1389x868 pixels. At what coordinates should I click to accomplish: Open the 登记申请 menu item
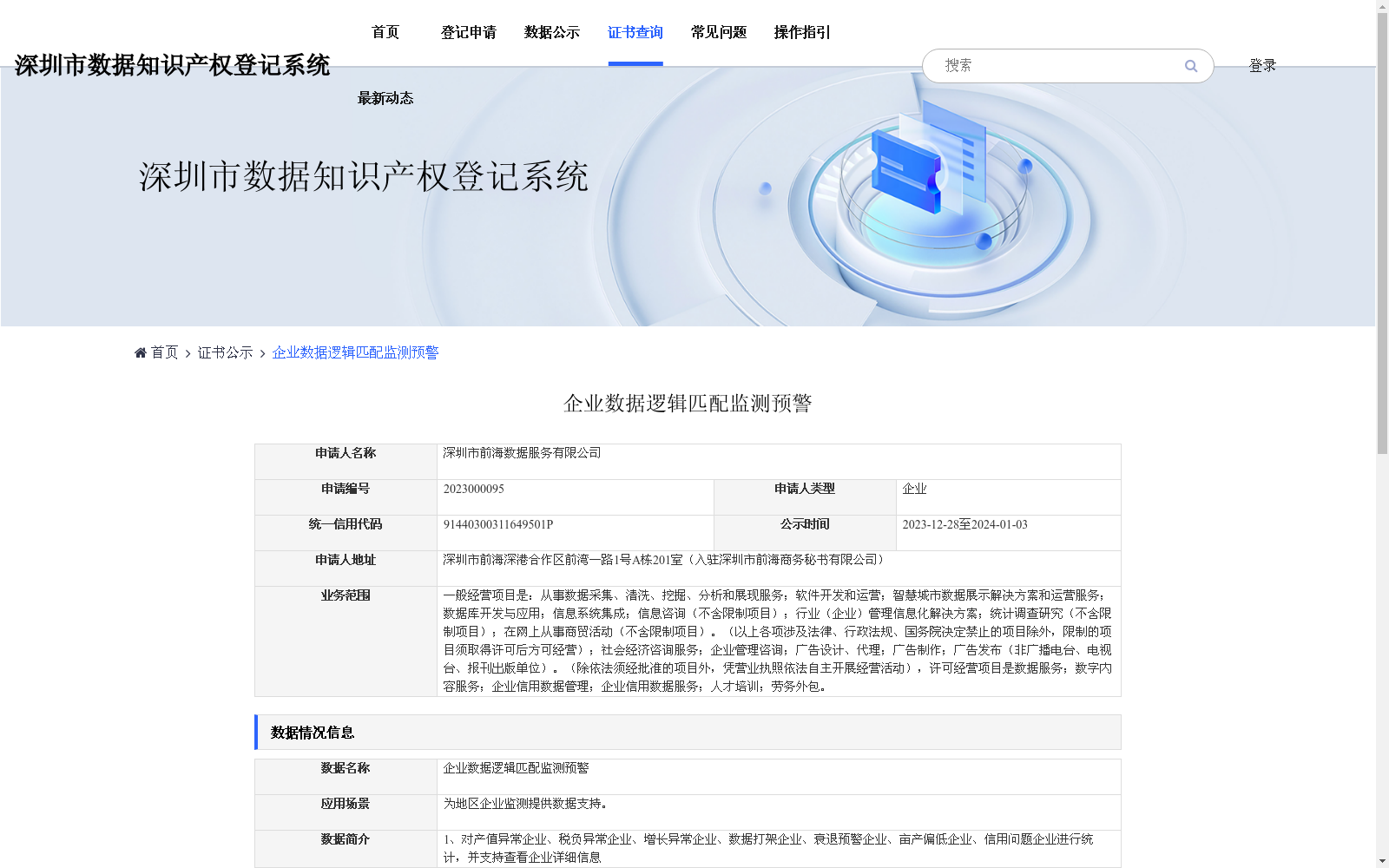click(x=469, y=32)
